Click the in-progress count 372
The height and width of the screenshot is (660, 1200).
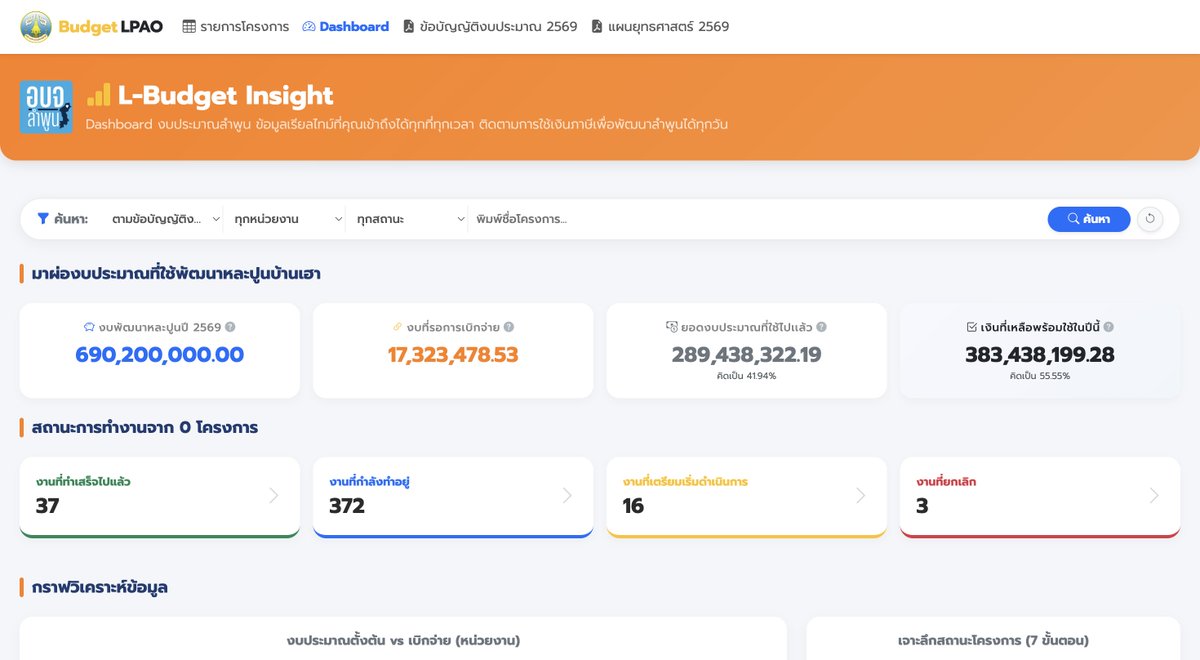347,506
